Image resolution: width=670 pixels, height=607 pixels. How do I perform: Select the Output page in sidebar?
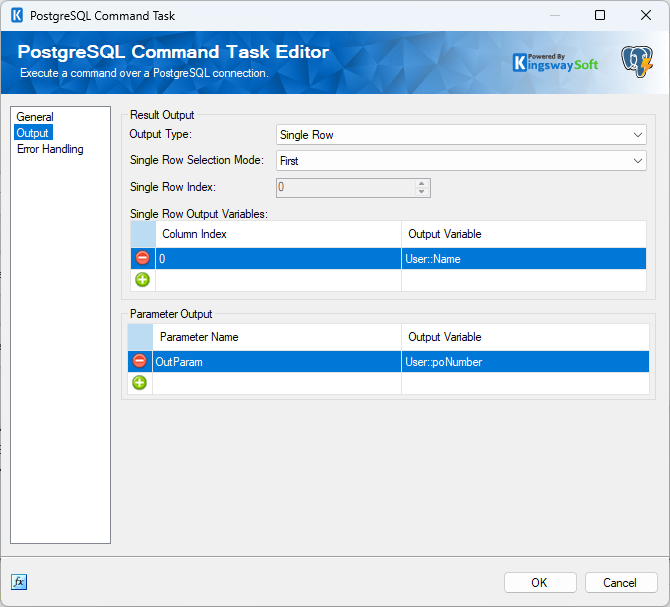coord(32,133)
